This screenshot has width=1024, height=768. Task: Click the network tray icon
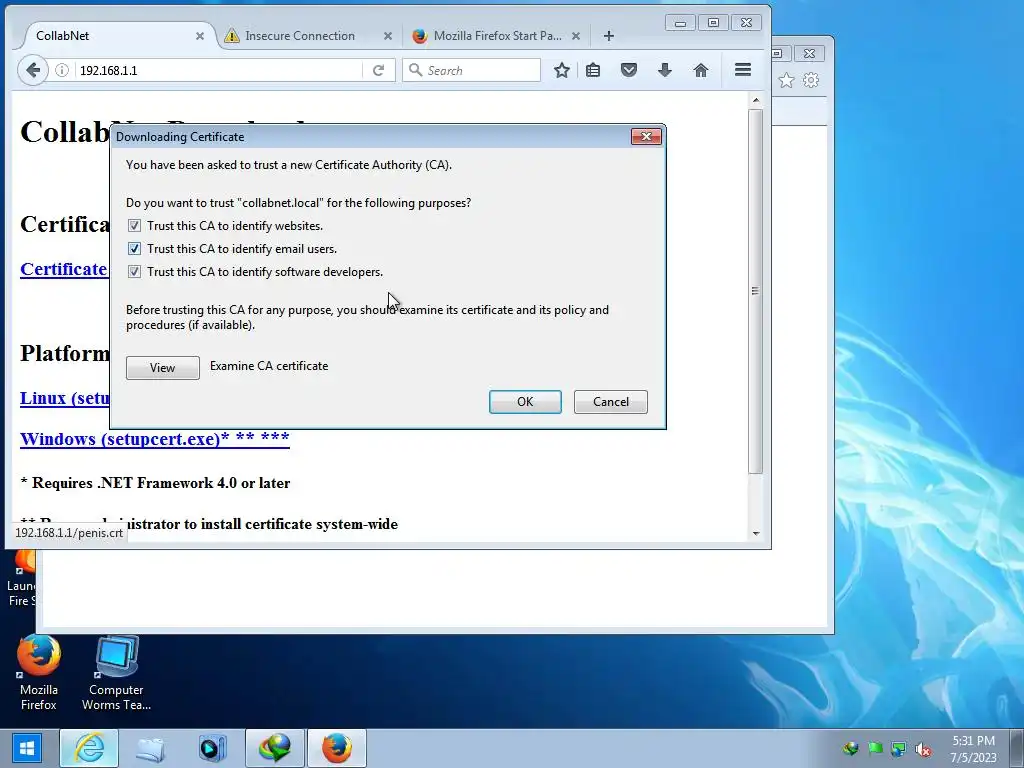[899, 748]
